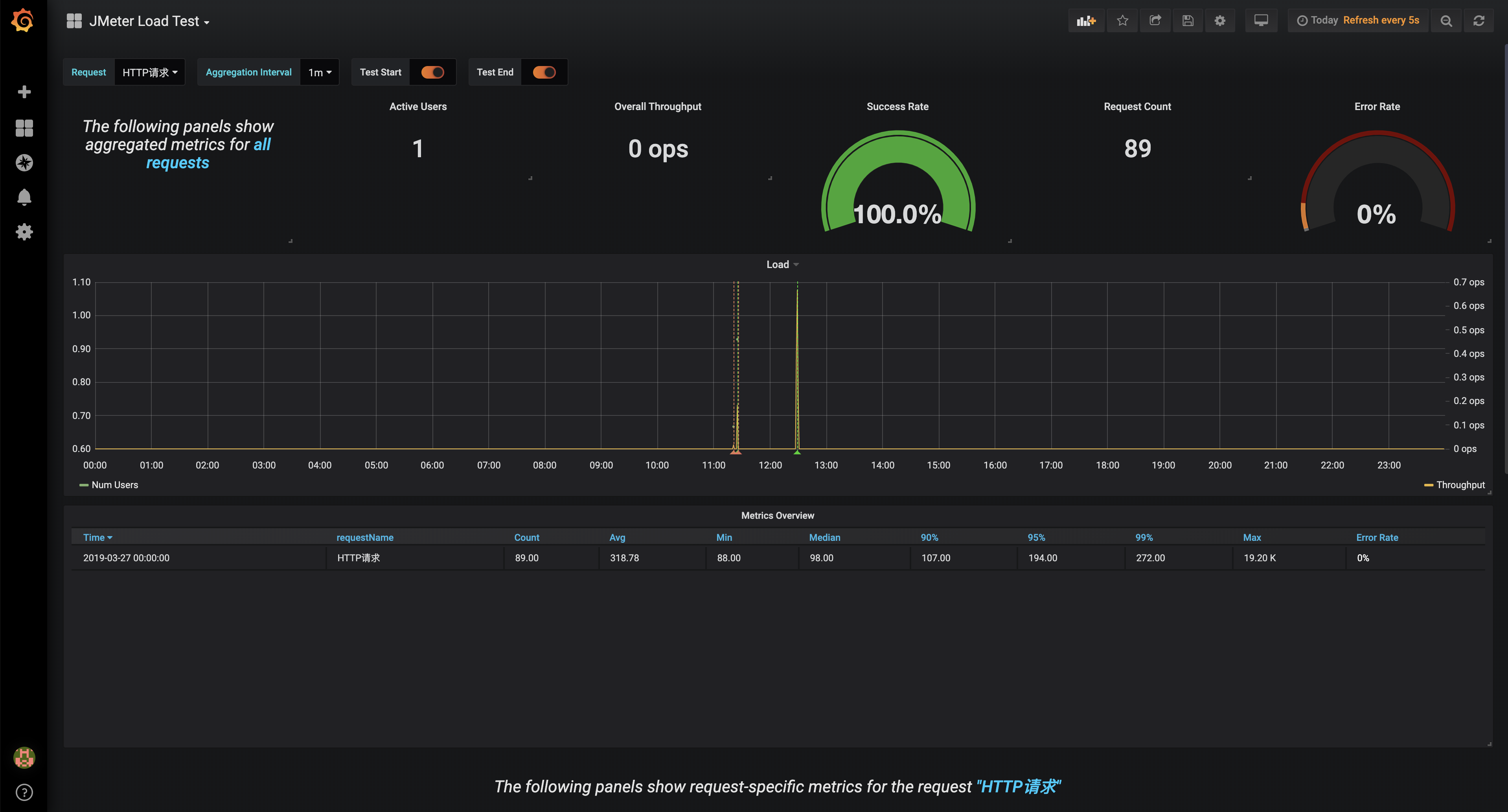
Task: Click the 272.00 value in 99% column
Action: tap(1179, 558)
